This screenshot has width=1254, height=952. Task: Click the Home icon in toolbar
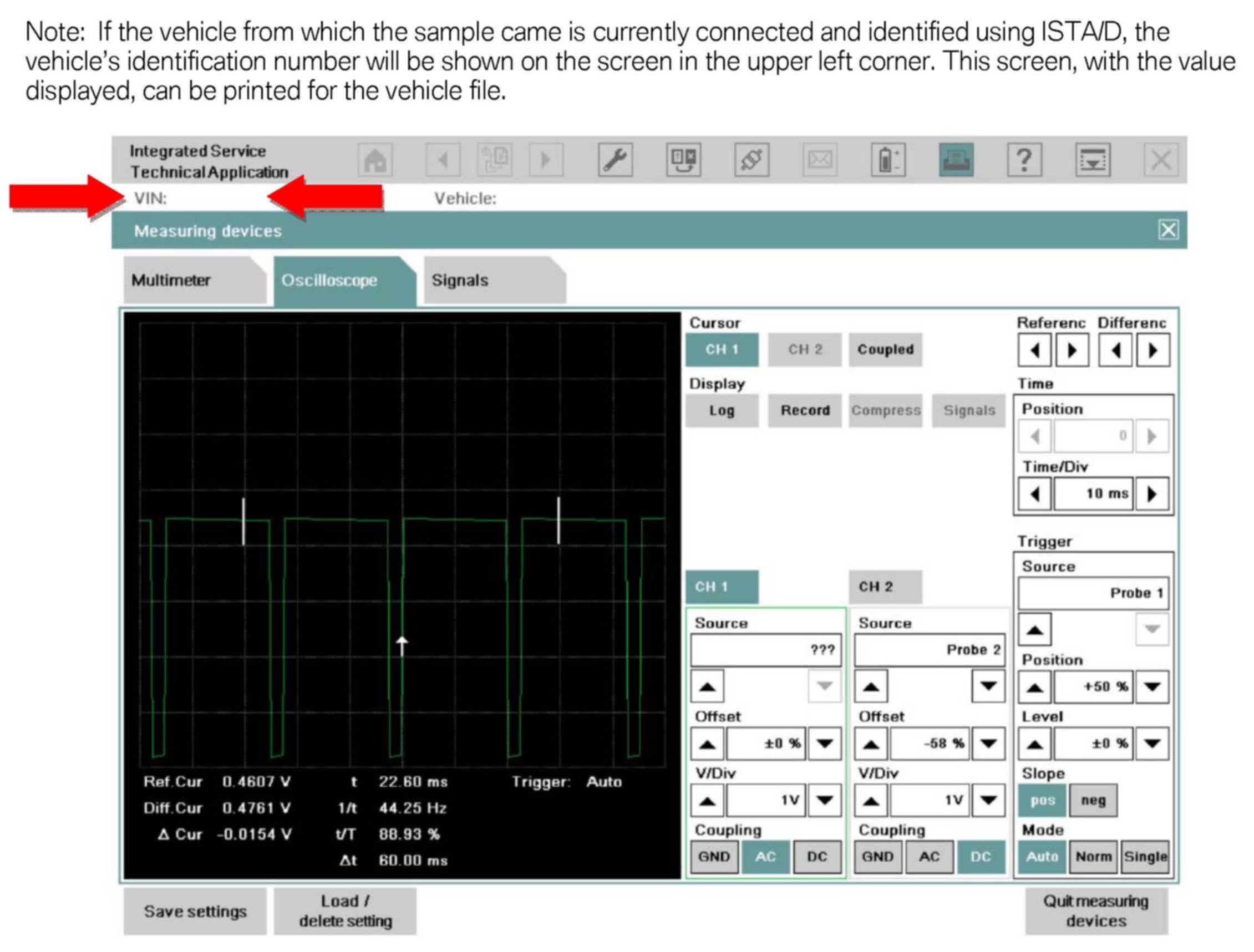point(375,160)
